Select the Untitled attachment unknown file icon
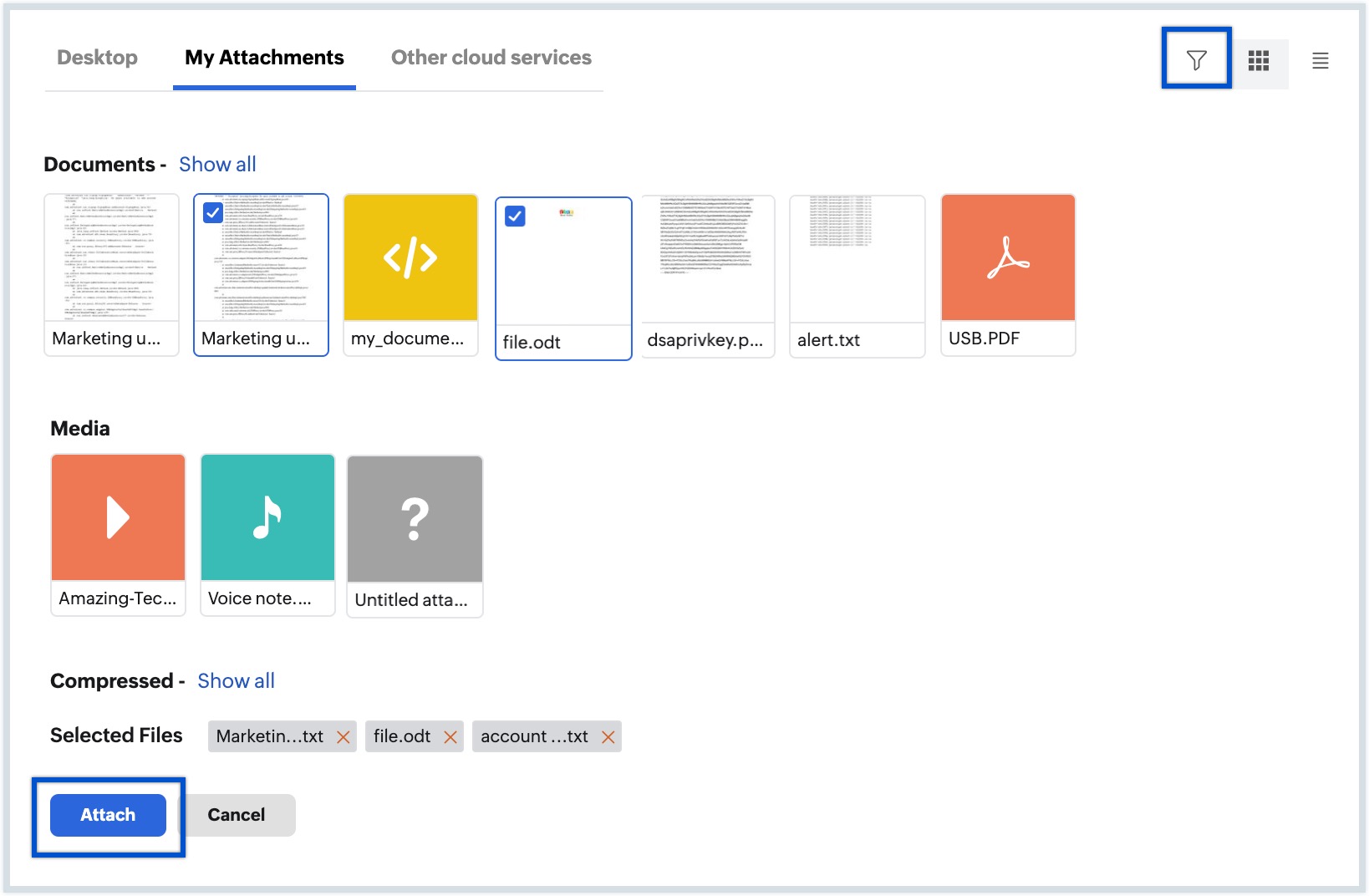 coord(415,520)
